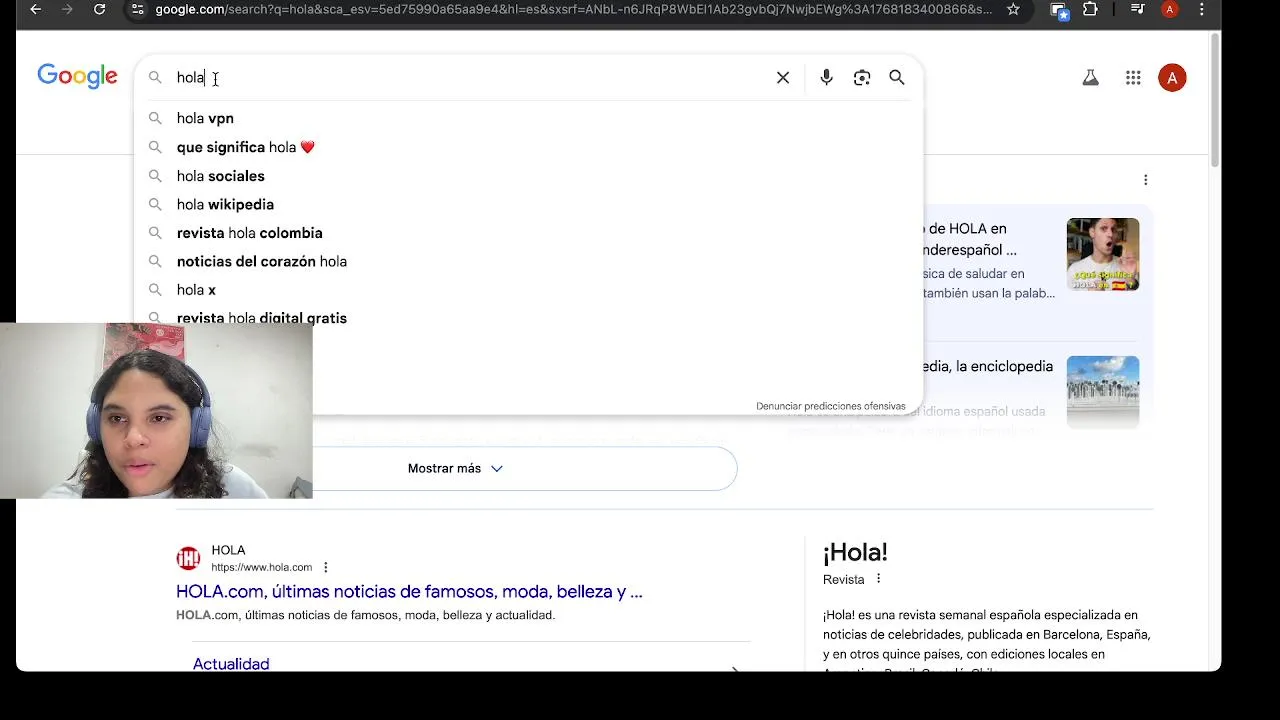Screen dimensions: 1280x720
Task: Click the https://www.hola.com URL text
Action: [x=261, y=567]
